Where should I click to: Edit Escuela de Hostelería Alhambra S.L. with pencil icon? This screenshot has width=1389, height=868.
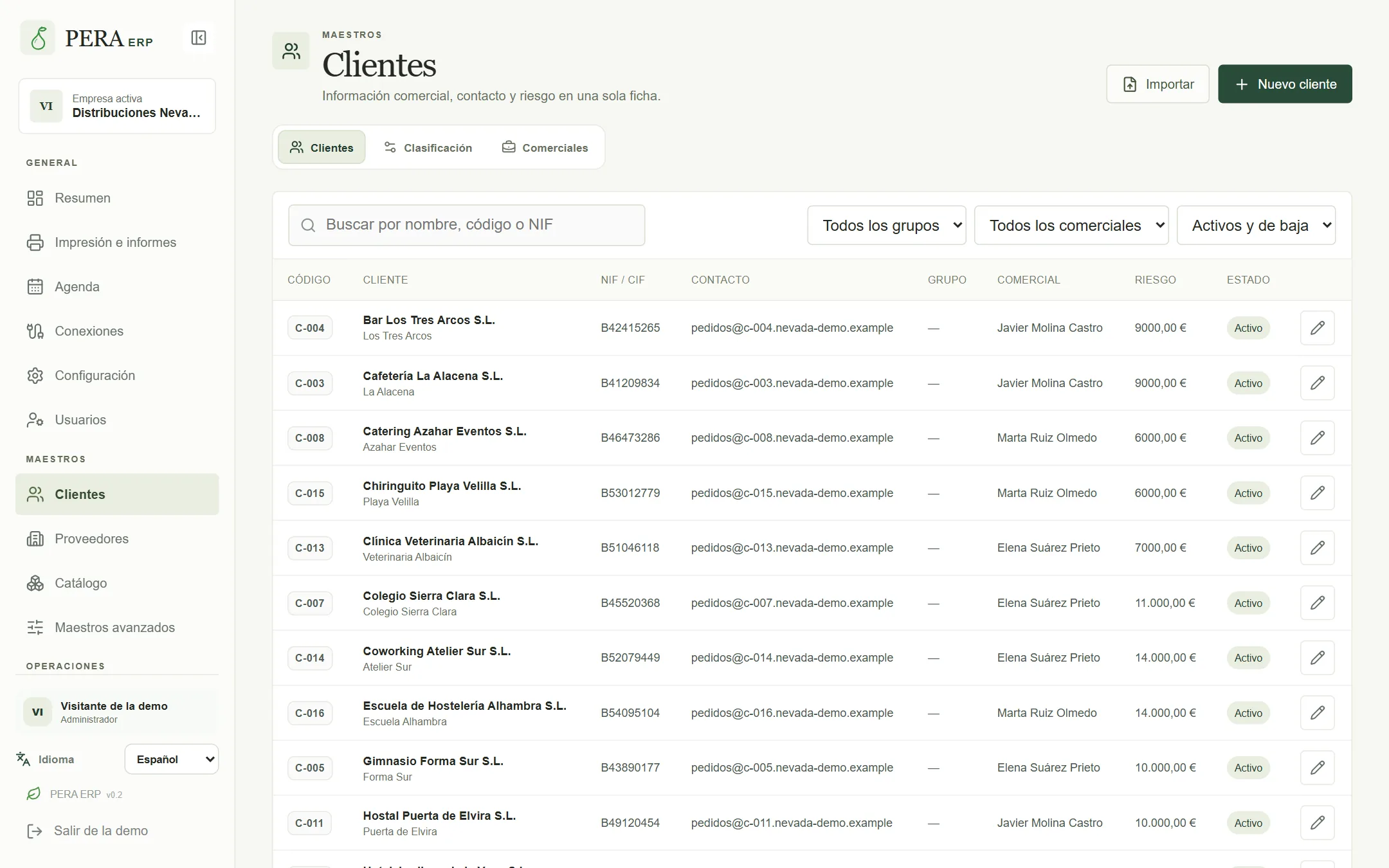point(1317,713)
